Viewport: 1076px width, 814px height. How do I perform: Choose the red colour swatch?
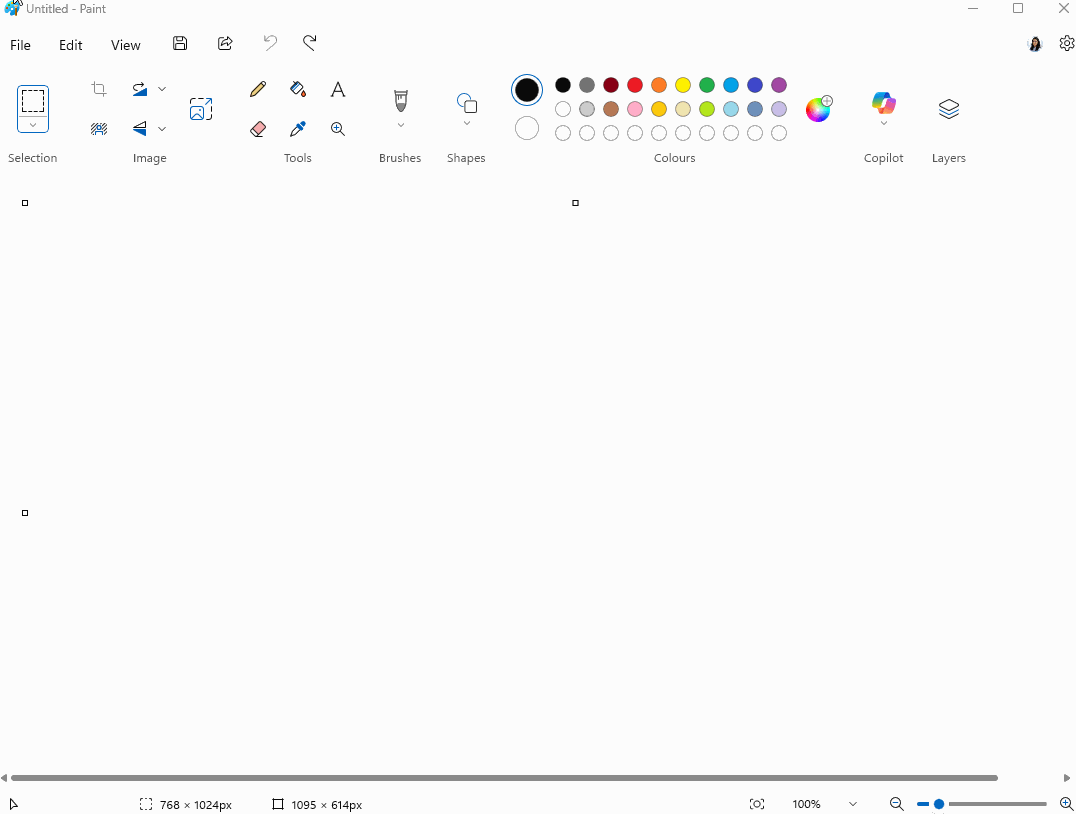pos(635,85)
